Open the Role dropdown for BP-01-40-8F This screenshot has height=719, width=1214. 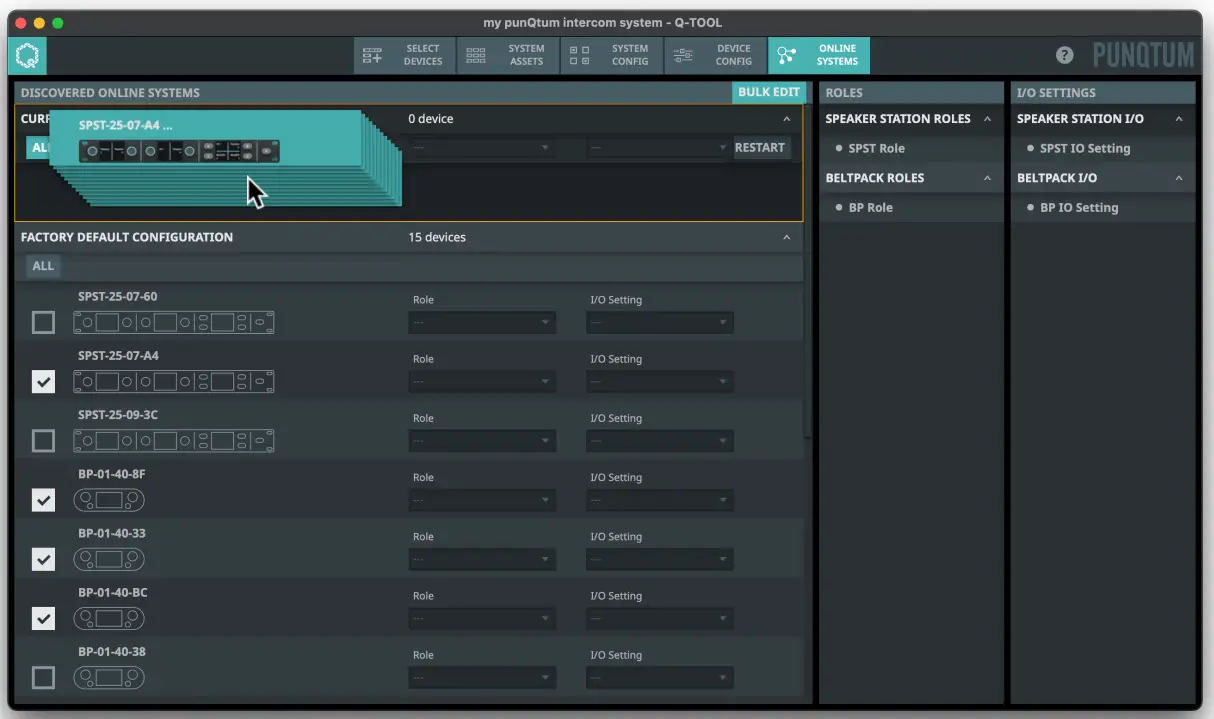pyautogui.click(x=482, y=499)
